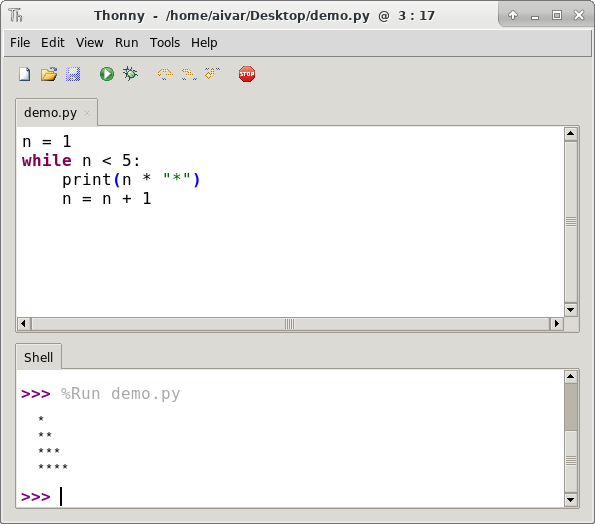Close the demo.py tab
The image size is (595, 524).
click(x=87, y=113)
